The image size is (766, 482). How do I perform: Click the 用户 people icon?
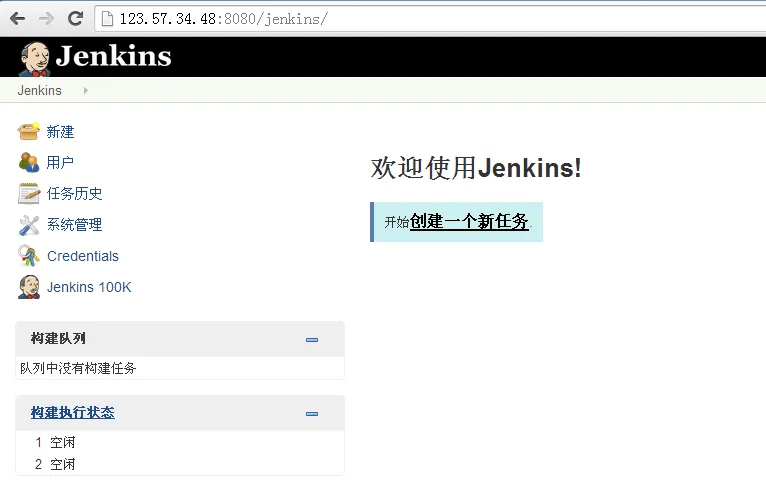[x=28, y=162]
